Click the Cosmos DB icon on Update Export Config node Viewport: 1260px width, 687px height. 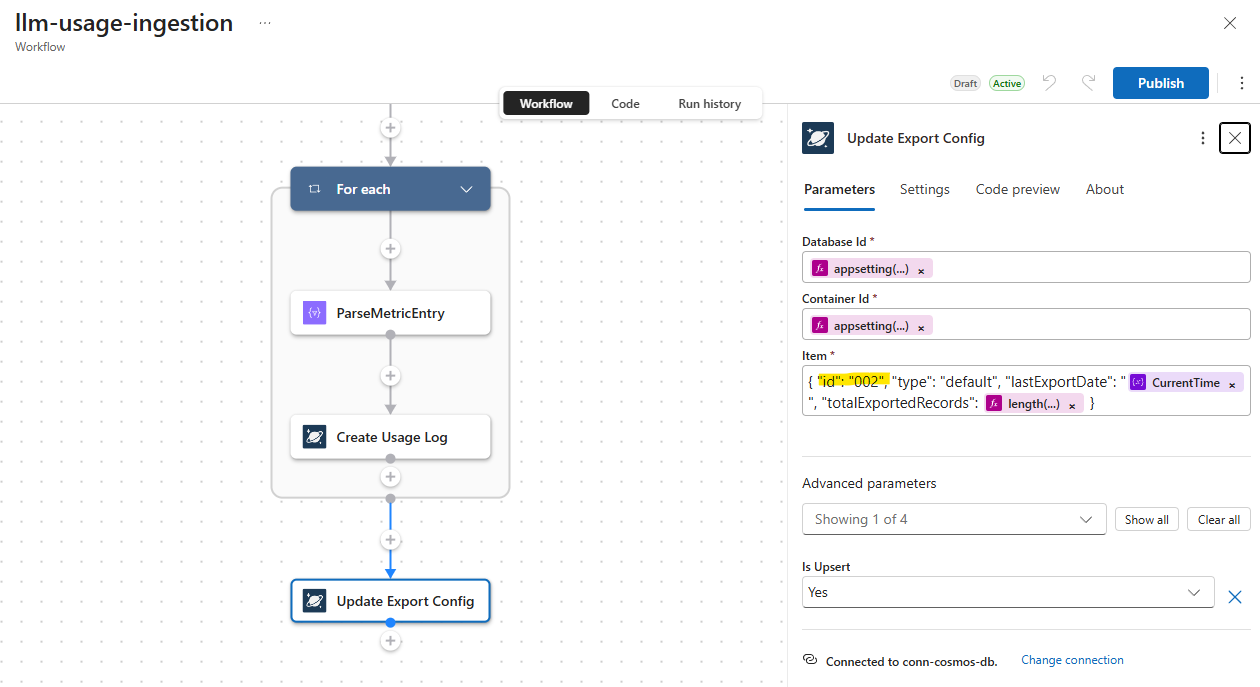point(314,601)
